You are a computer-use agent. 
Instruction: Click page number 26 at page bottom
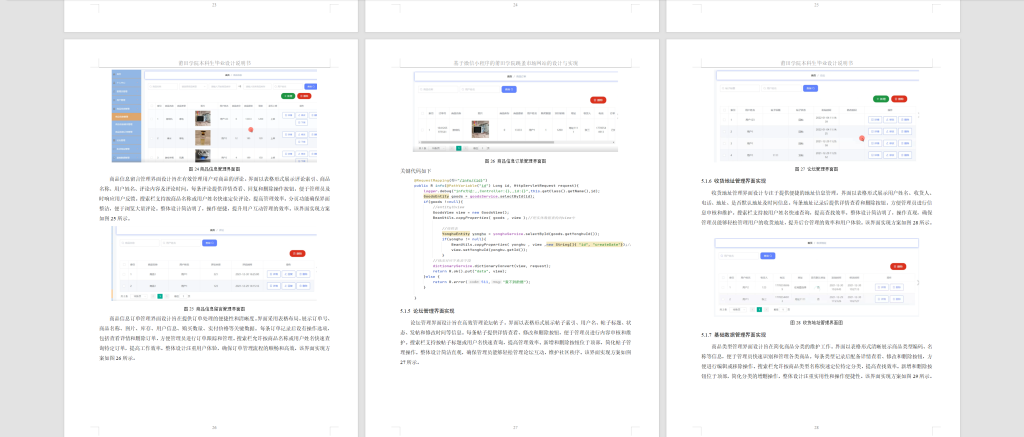(214, 428)
